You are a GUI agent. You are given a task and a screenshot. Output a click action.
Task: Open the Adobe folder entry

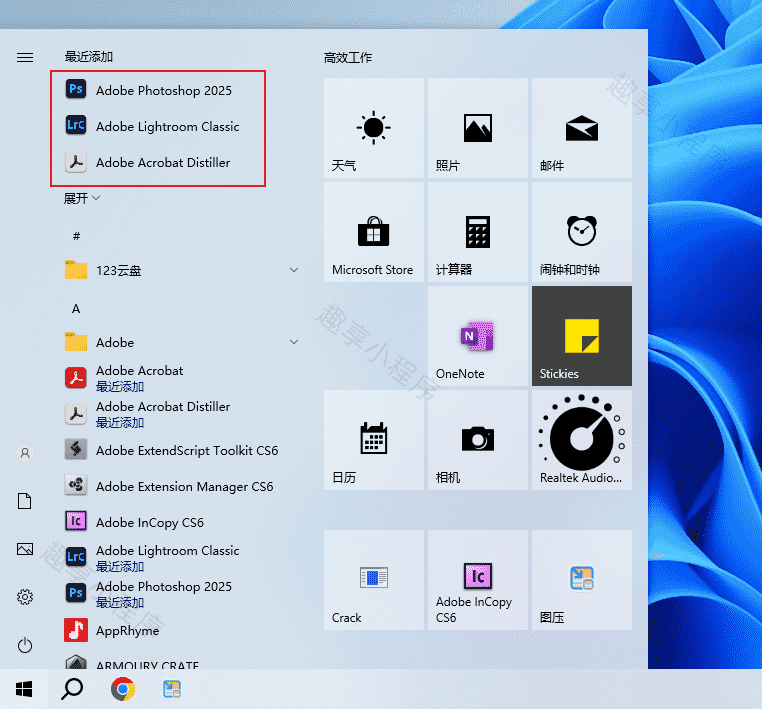click(x=181, y=342)
